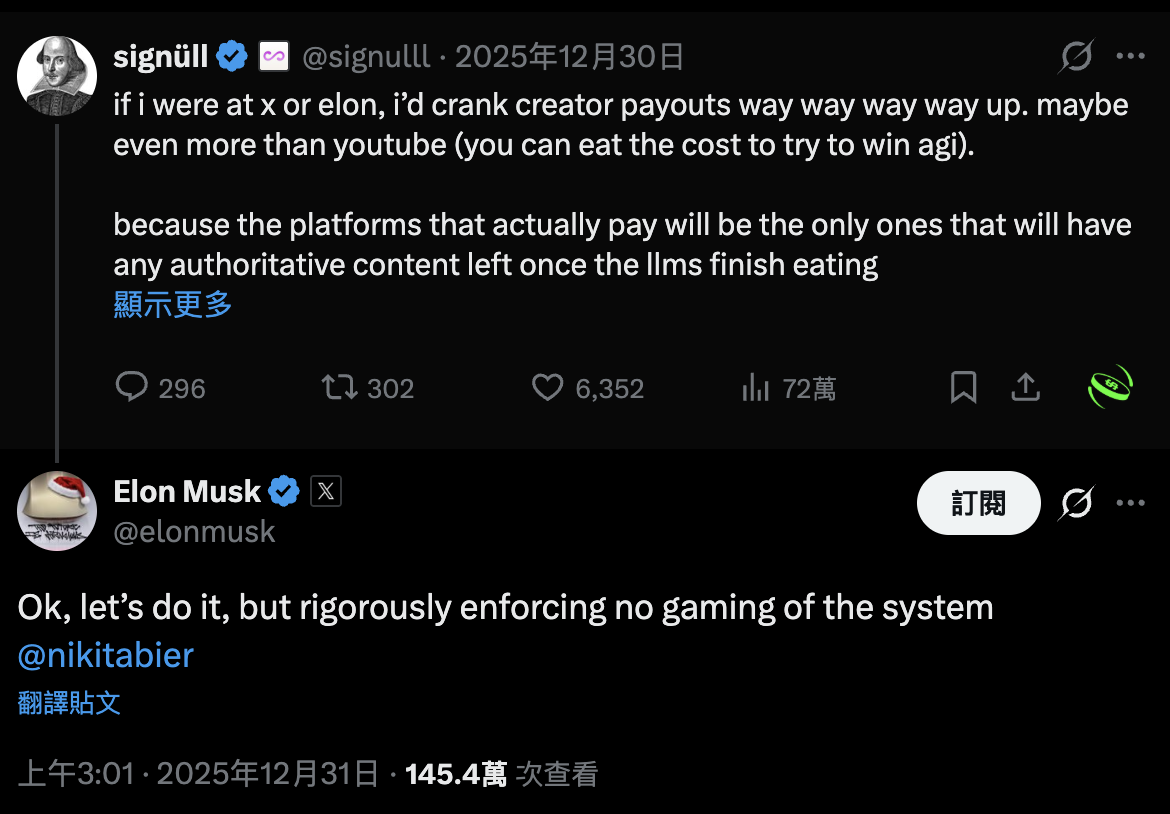This screenshot has width=1170, height=814.
Task: Open the @nikitabier mention link
Action: pyautogui.click(x=106, y=655)
